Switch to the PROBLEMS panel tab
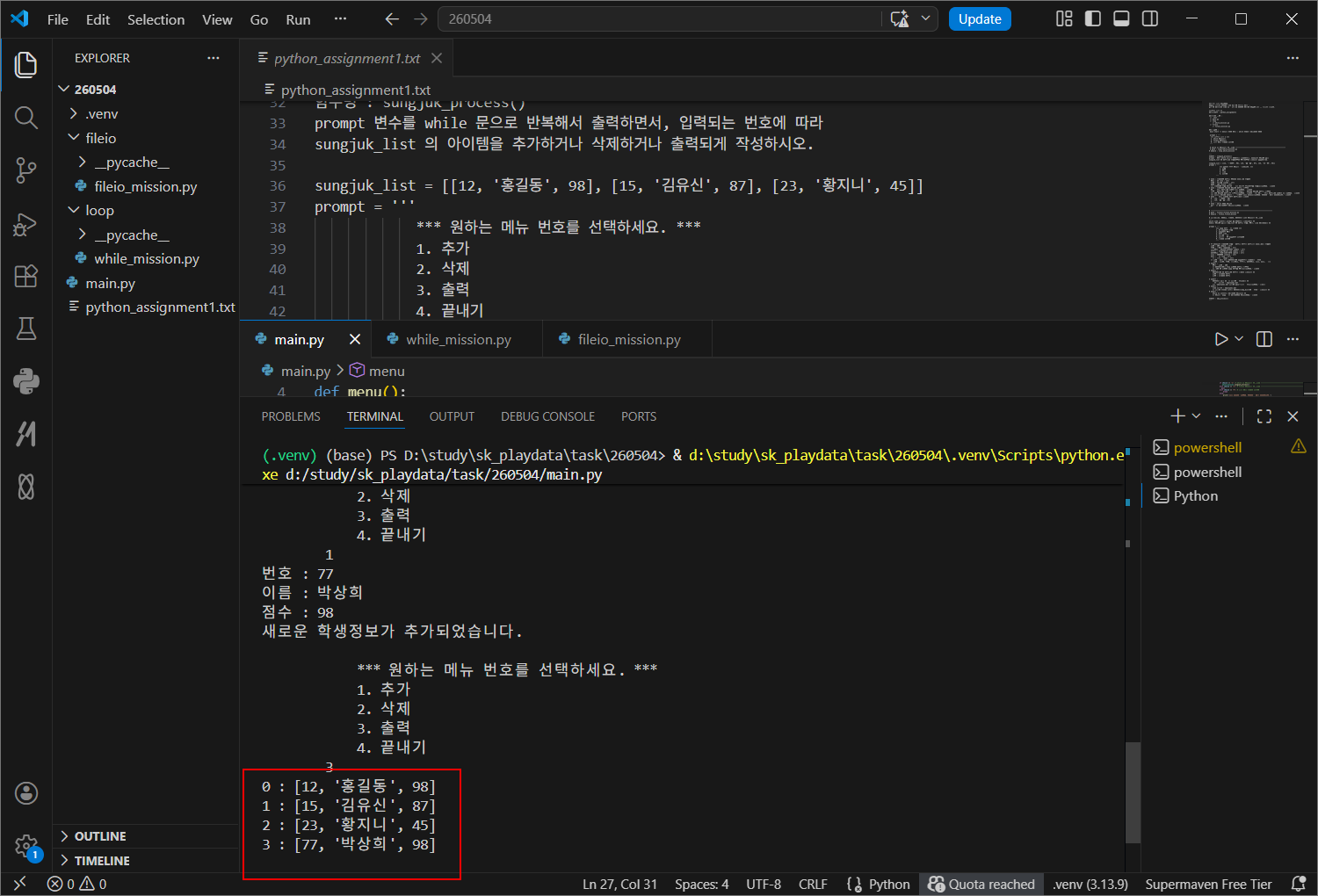1318x896 pixels. [291, 416]
